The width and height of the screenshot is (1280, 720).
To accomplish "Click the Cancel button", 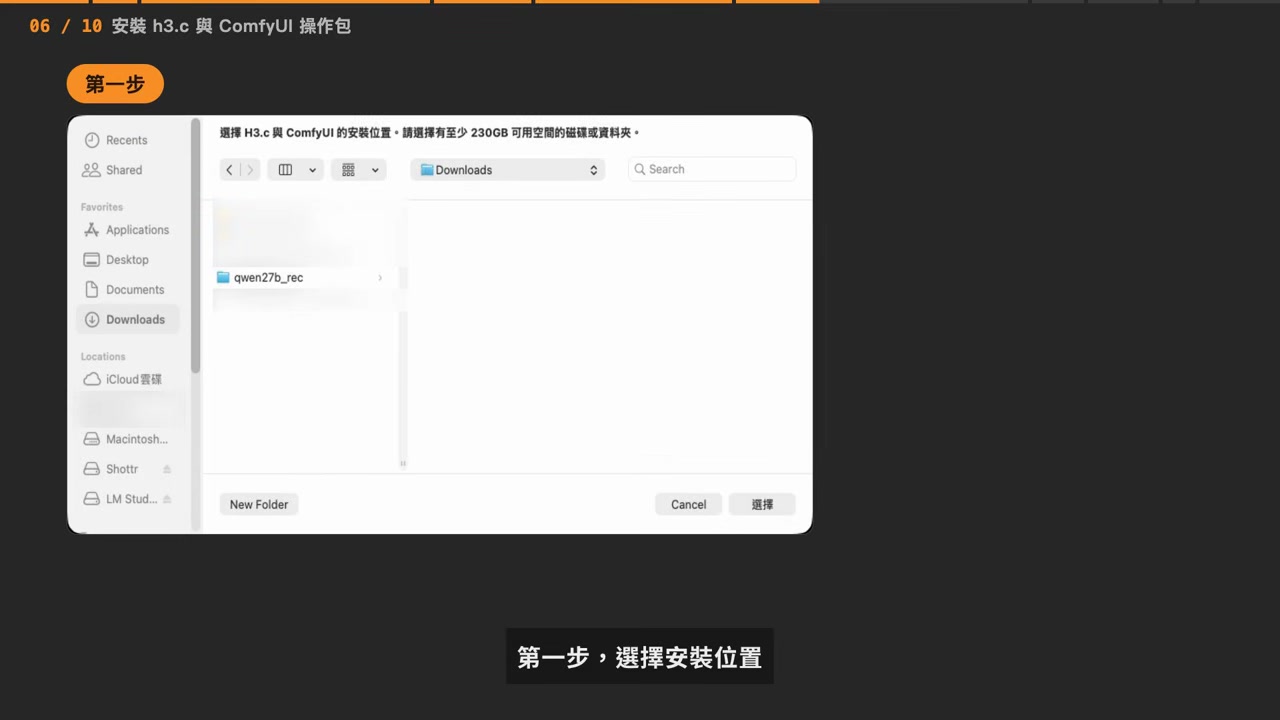I will click(x=688, y=504).
